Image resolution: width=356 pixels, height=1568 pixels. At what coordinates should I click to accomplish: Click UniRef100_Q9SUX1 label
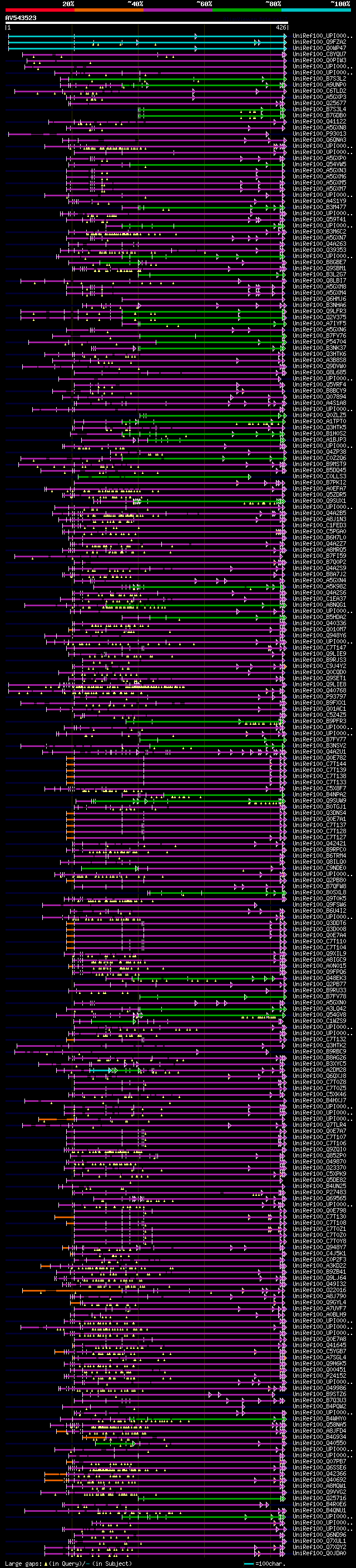319,501
